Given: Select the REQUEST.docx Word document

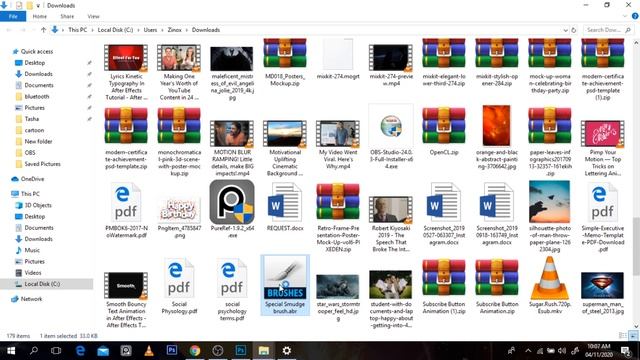Looking at the screenshot, I should point(285,207).
